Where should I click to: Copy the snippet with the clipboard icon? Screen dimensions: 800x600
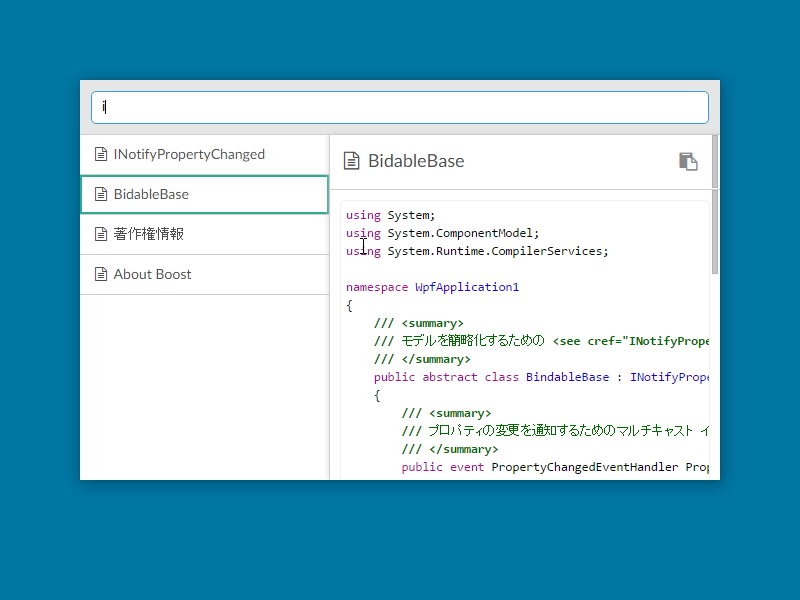point(688,161)
